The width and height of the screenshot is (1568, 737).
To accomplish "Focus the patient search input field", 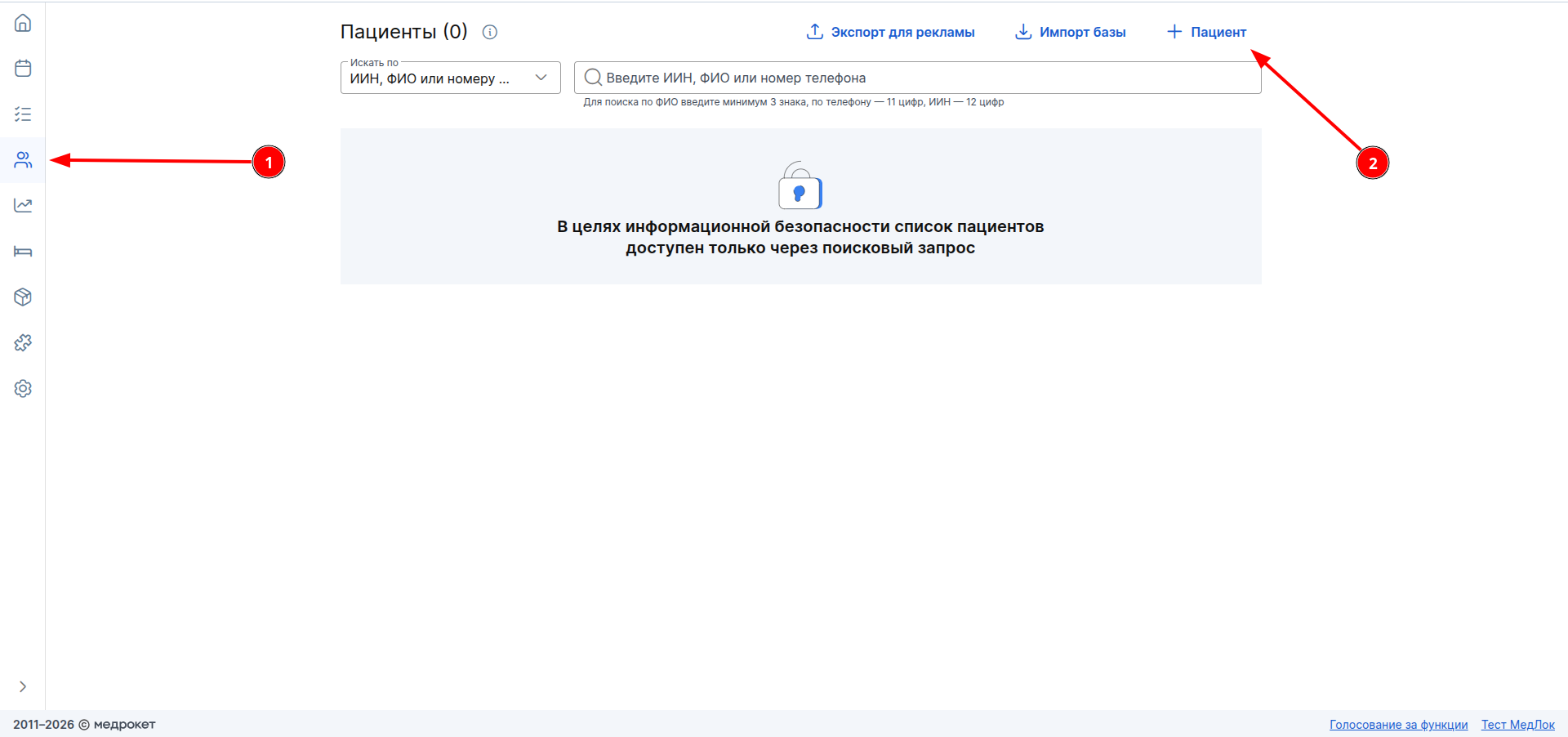I will (x=923, y=78).
